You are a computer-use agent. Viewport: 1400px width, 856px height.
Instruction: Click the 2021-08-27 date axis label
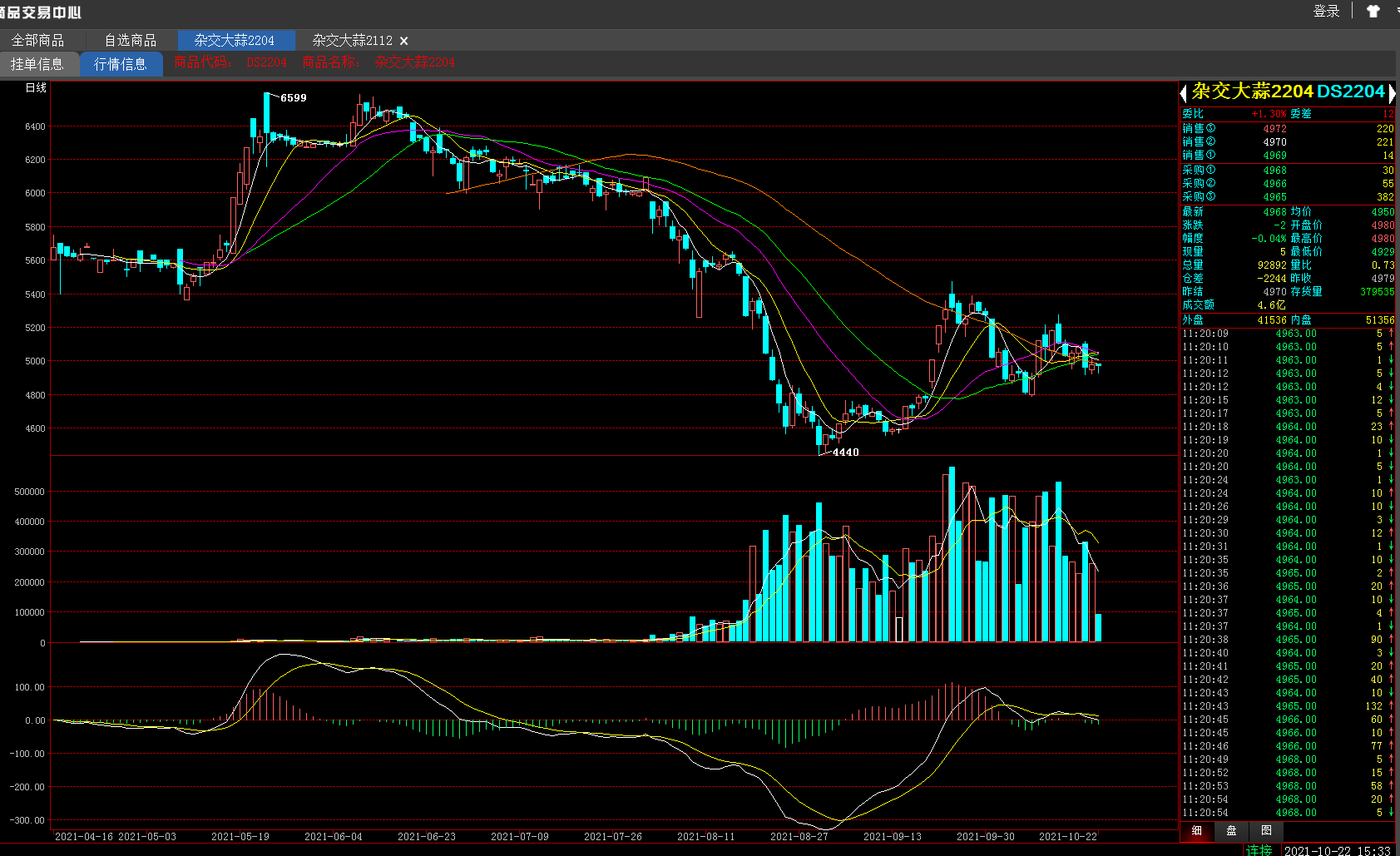(x=799, y=837)
